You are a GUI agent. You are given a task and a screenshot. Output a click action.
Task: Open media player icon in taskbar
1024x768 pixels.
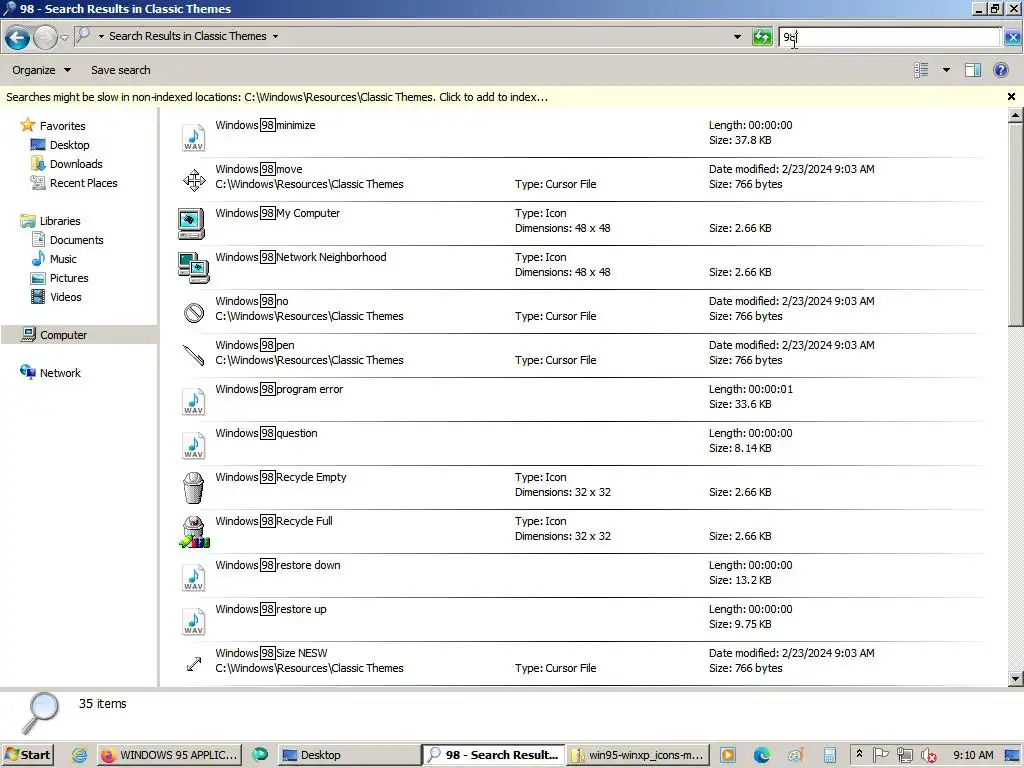point(728,755)
